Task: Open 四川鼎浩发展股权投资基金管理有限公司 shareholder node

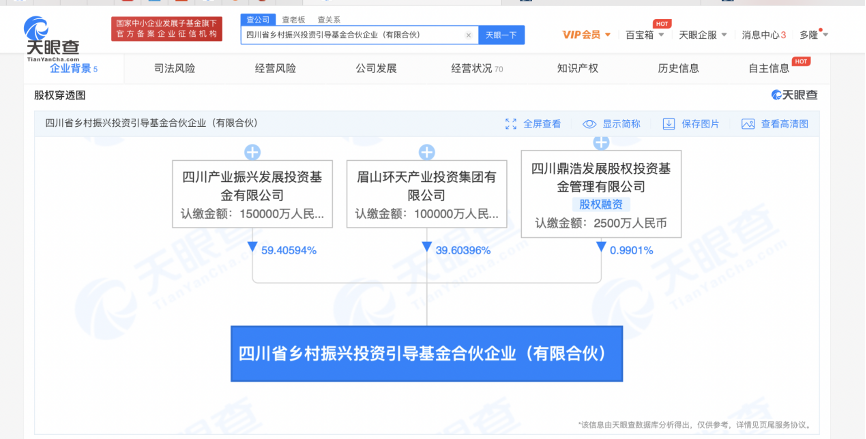Action: (601, 194)
